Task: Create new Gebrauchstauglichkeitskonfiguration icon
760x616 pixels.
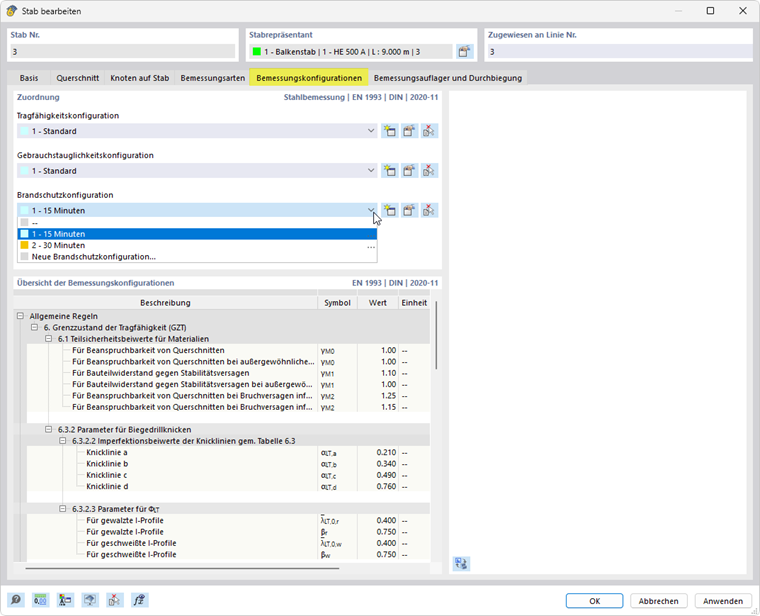Action: click(389, 171)
